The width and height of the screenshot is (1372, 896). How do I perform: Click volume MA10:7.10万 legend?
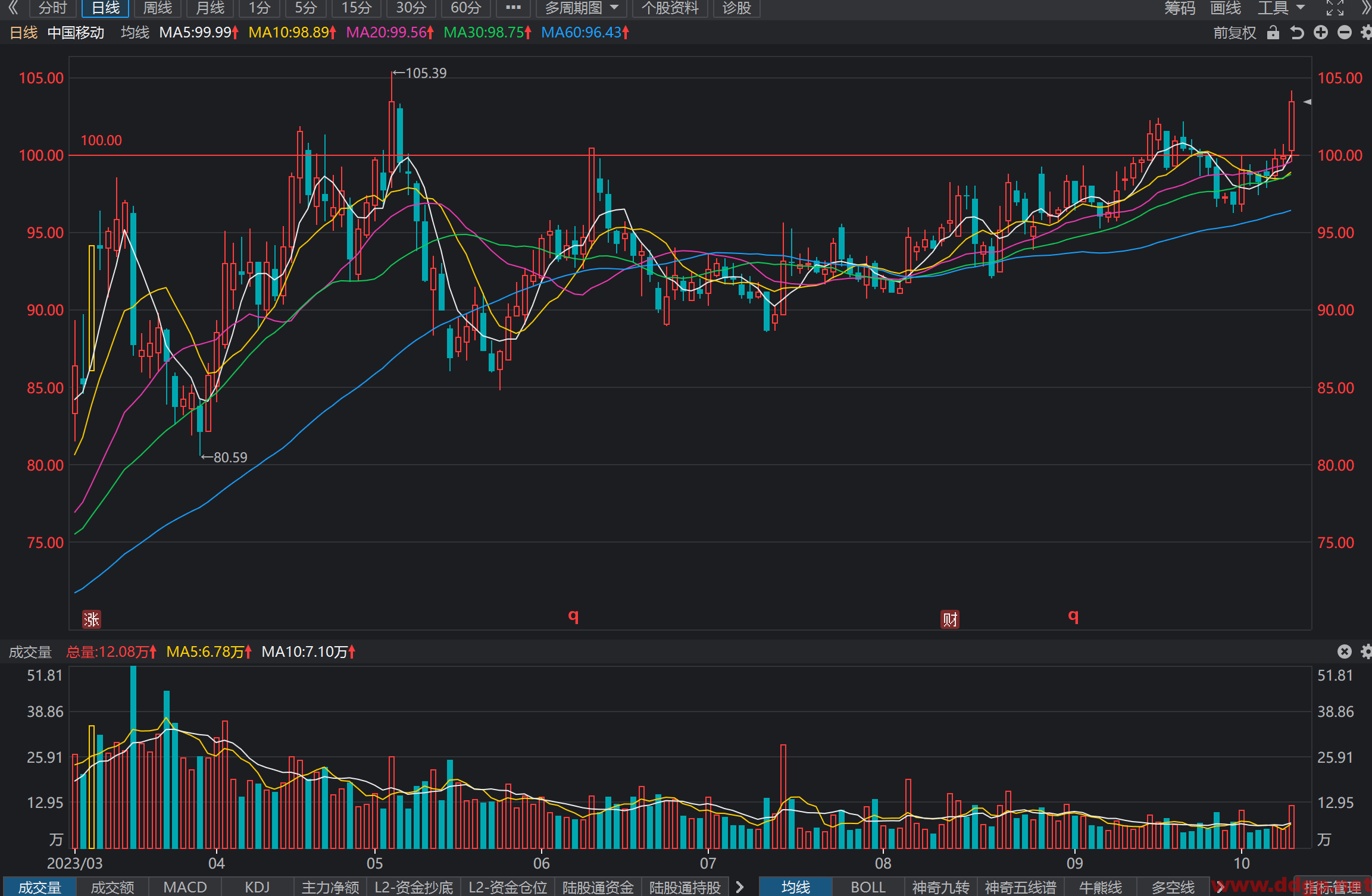point(308,652)
